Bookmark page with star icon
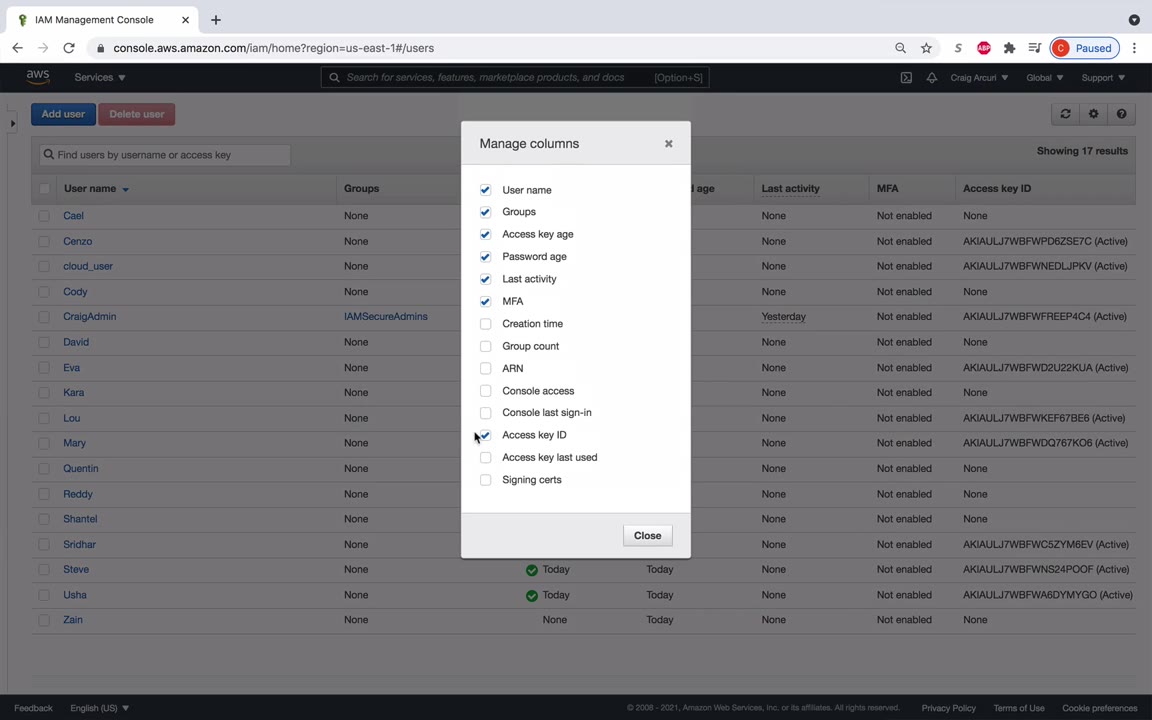This screenshot has width=1152, height=720. coord(926,48)
